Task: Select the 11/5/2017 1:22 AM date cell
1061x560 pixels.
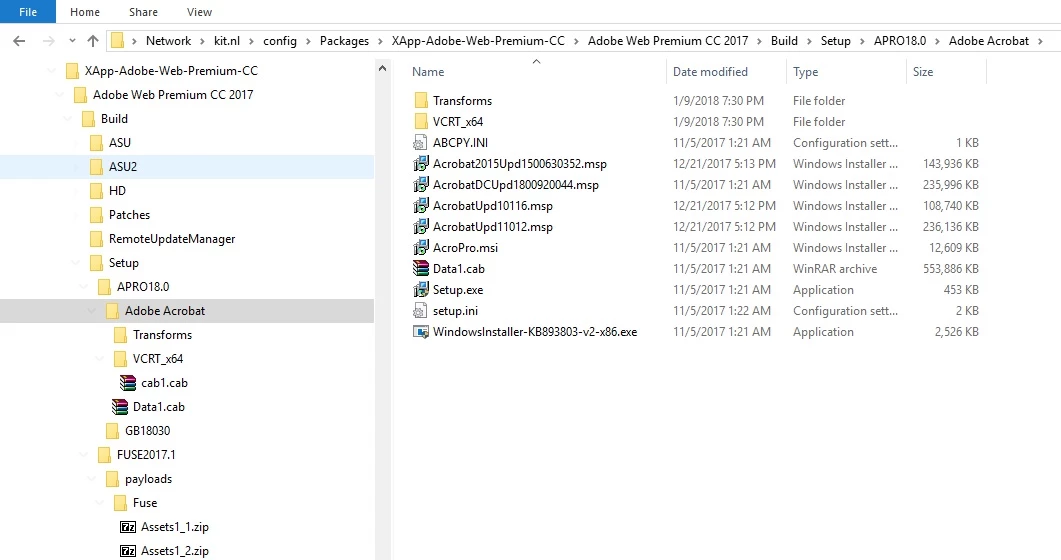Action: tap(721, 310)
